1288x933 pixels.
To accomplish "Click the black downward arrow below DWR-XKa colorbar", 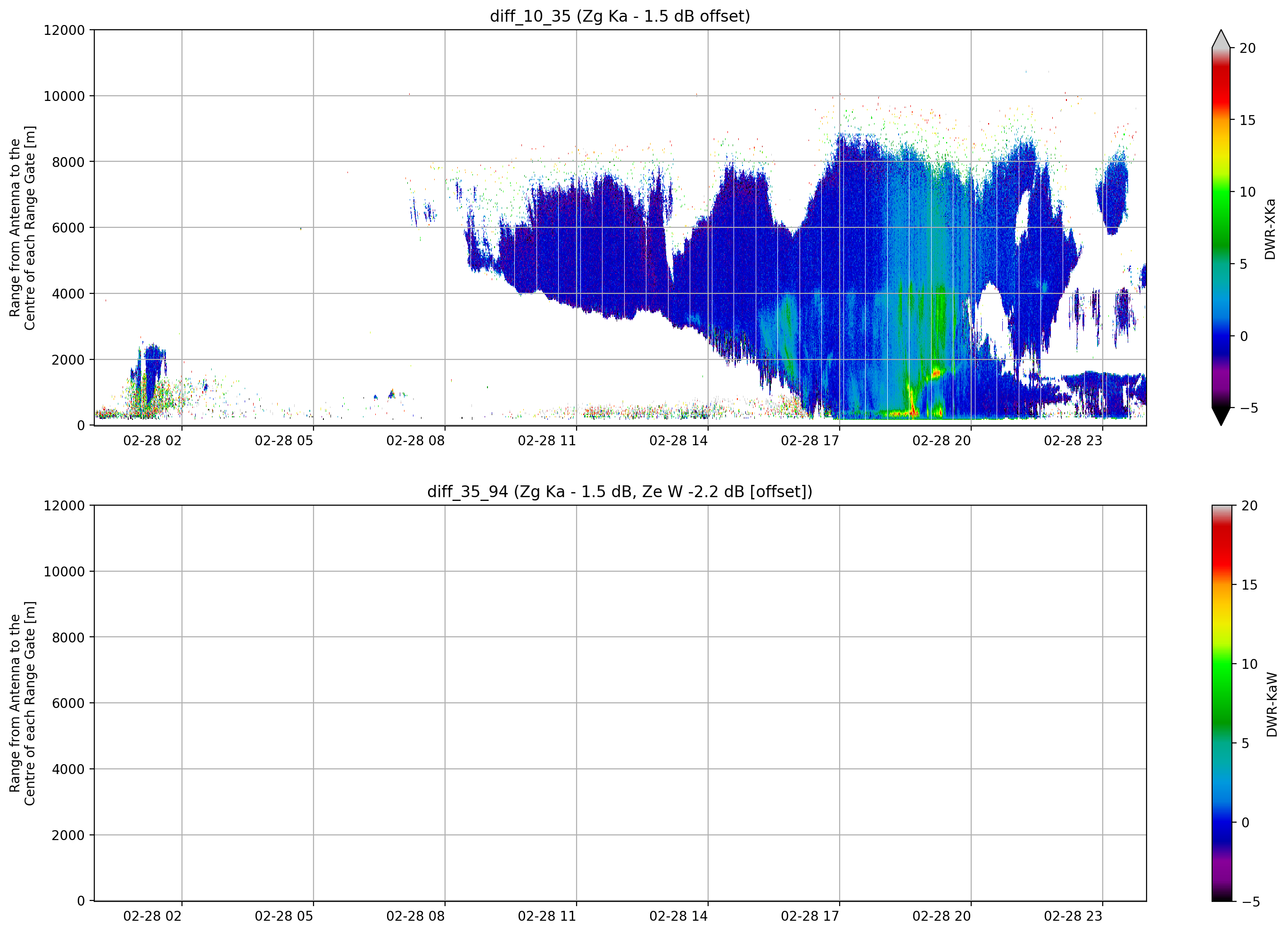I will (1221, 417).
